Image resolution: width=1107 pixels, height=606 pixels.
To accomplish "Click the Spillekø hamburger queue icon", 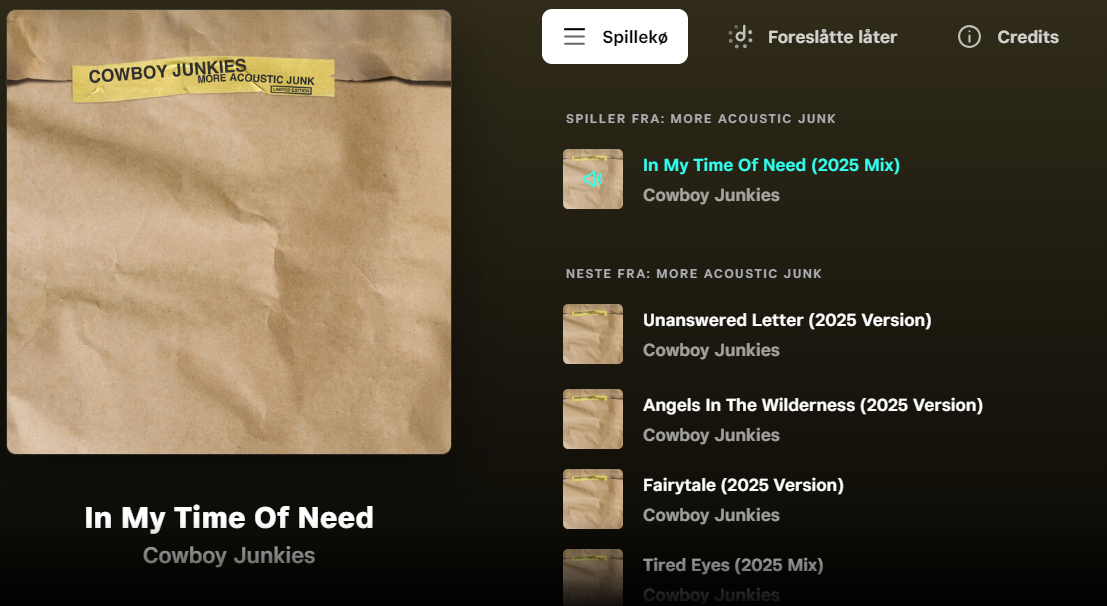I will 574,37.
